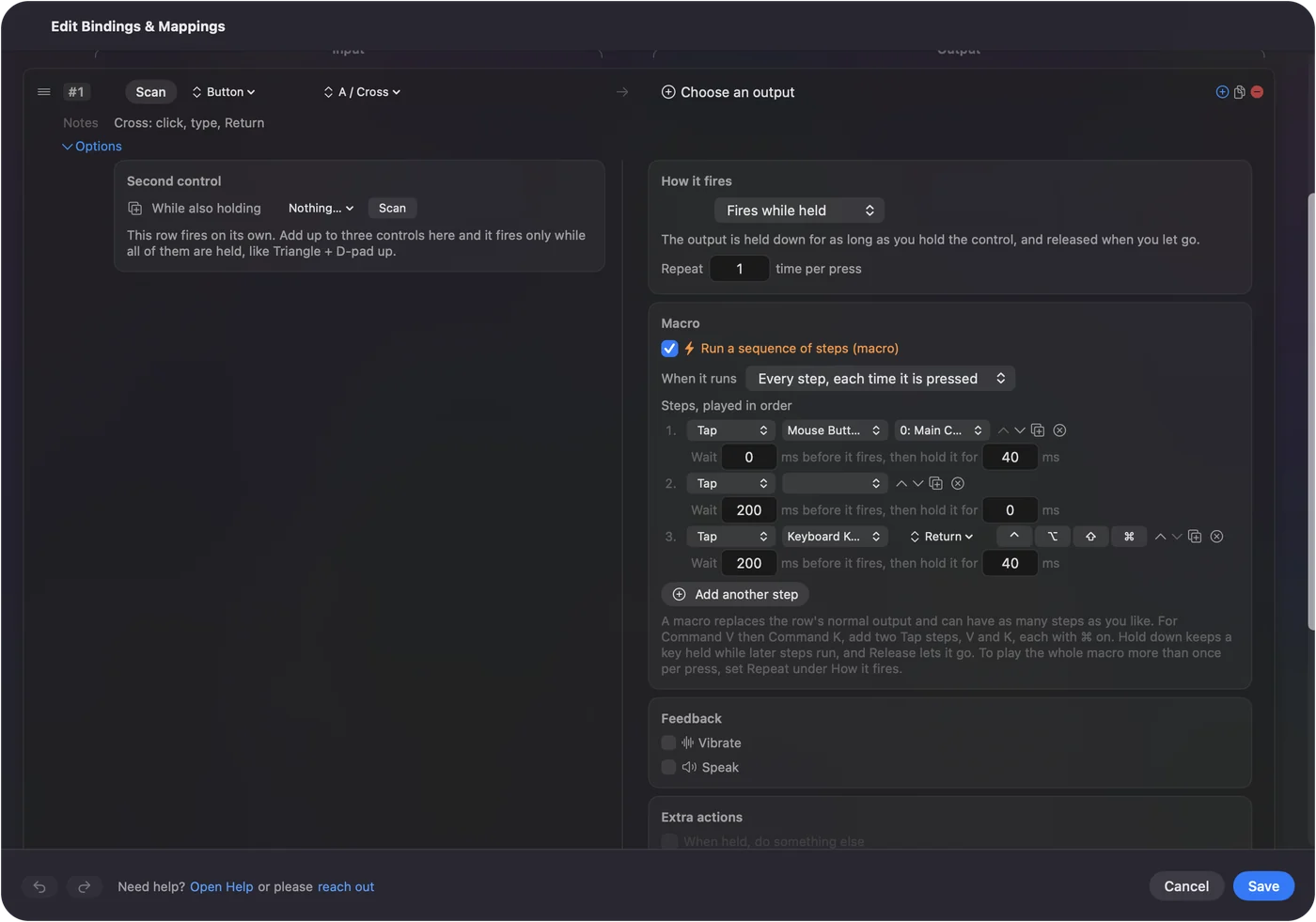
Task: Remove macro step 1
Action: click(1059, 430)
